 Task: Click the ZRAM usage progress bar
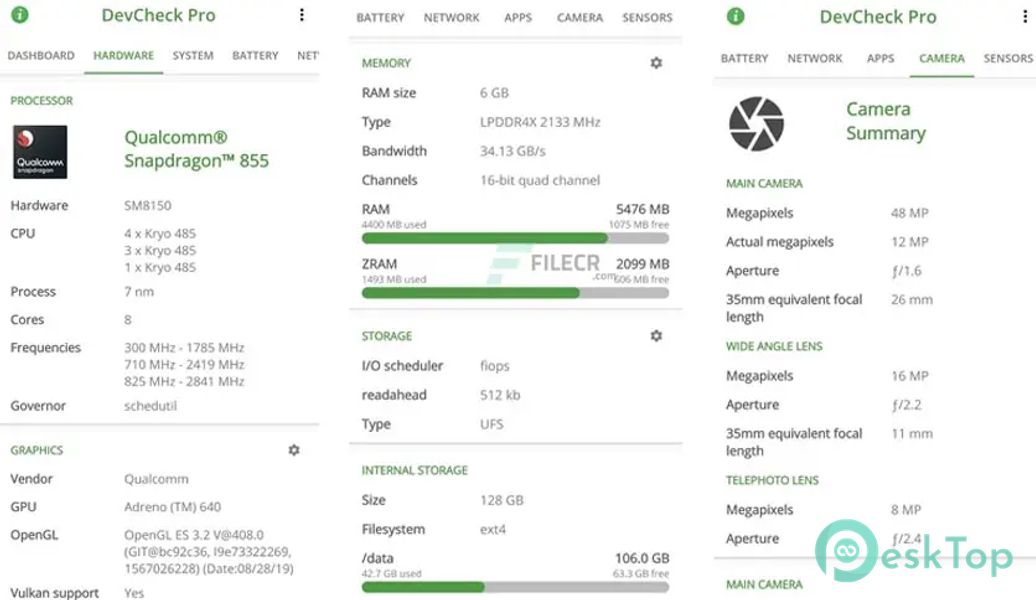pos(515,293)
